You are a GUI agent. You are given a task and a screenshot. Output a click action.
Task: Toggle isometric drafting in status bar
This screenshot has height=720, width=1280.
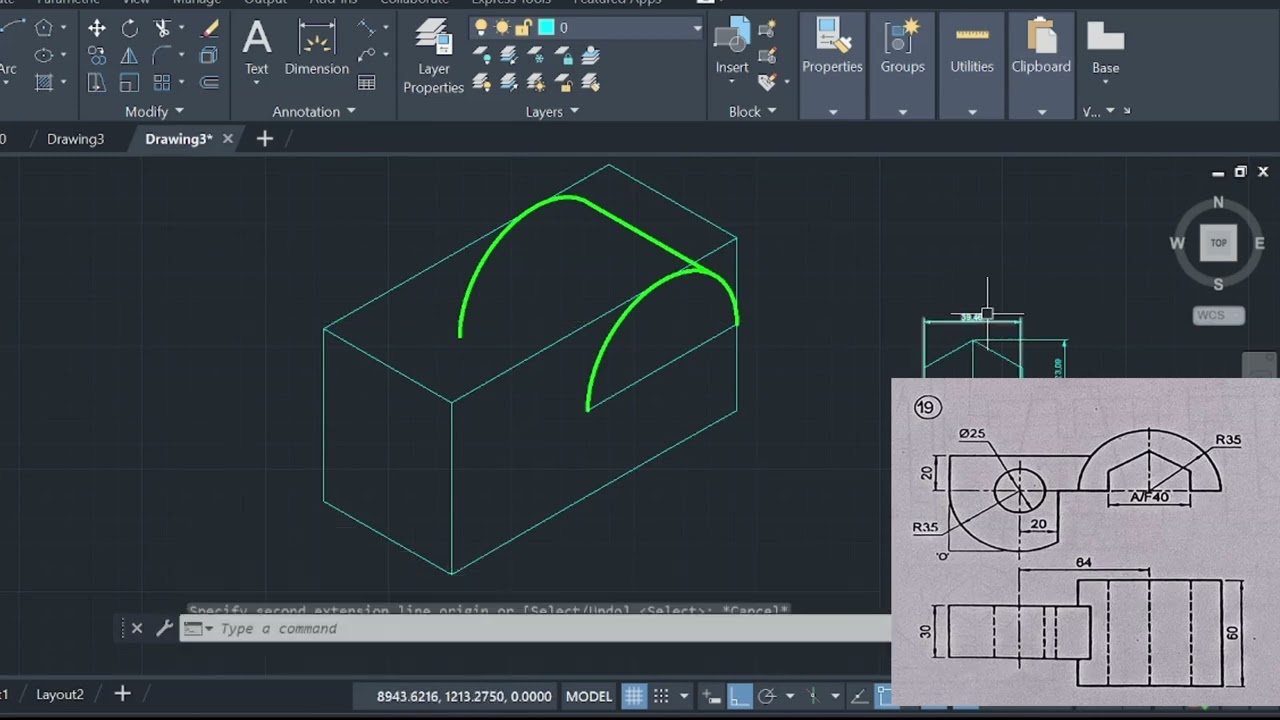(x=813, y=696)
